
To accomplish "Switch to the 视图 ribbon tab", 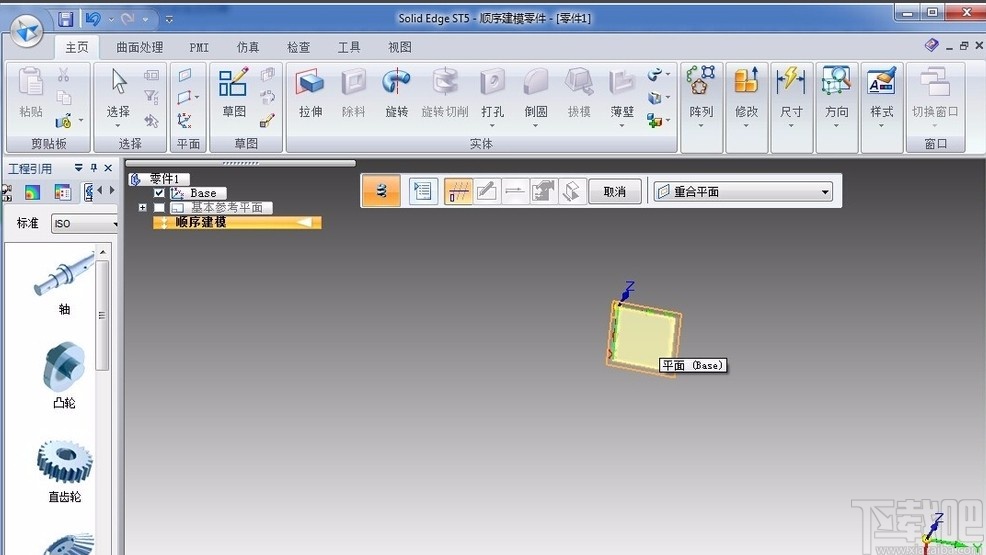I will pos(399,47).
